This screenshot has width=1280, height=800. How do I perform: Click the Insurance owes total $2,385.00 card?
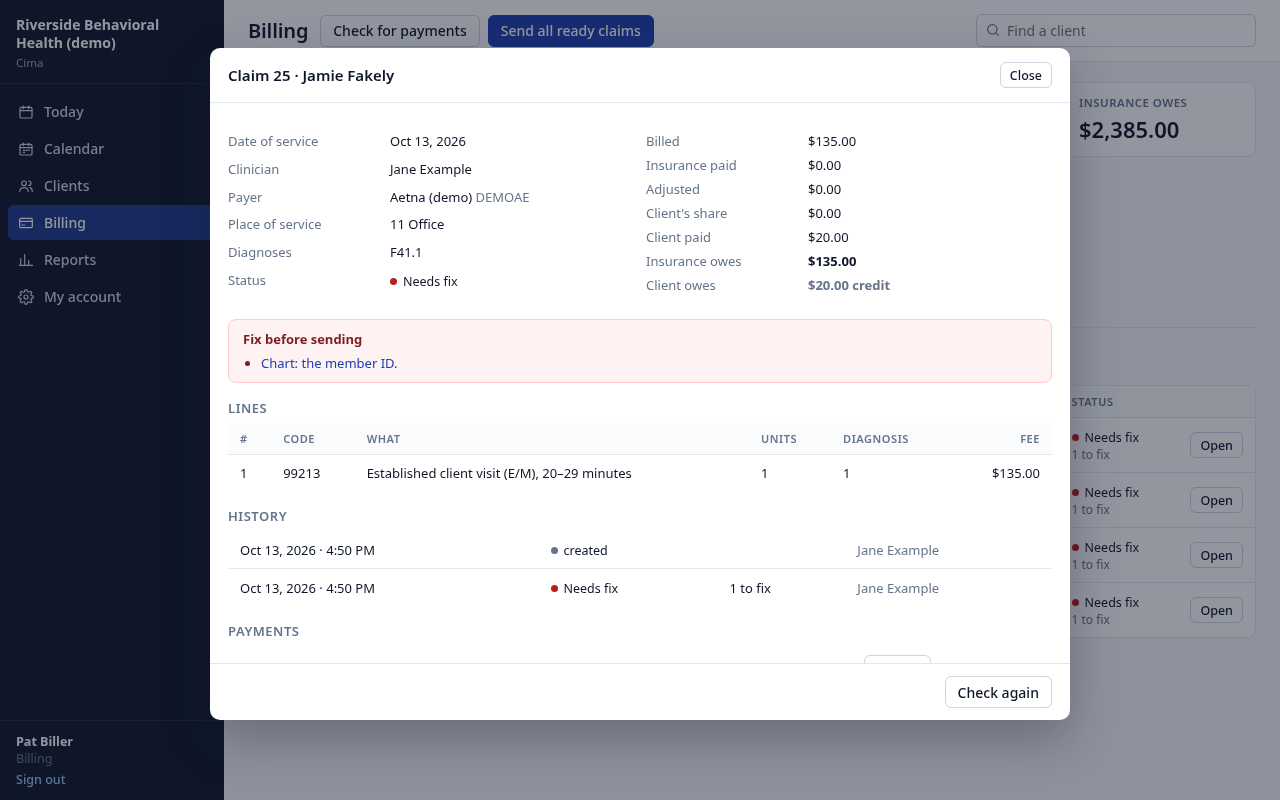point(1161,119)
